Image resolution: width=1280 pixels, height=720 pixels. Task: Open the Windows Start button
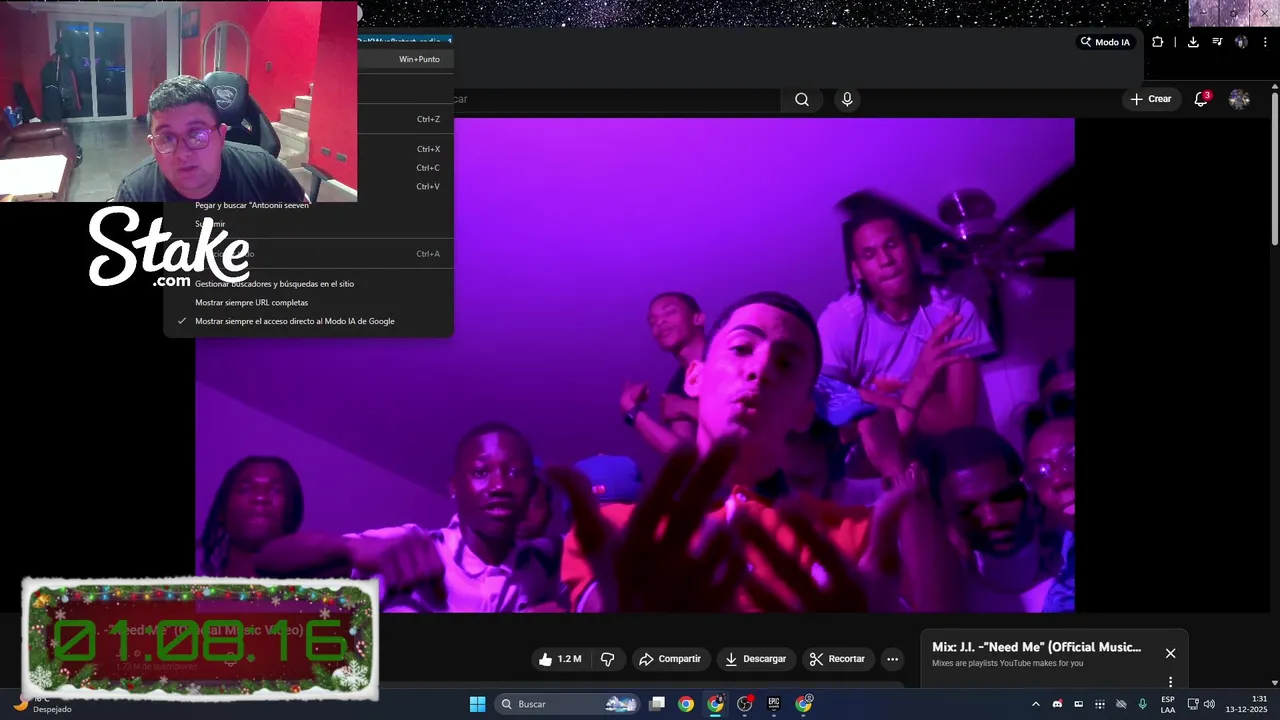[477, 704]
